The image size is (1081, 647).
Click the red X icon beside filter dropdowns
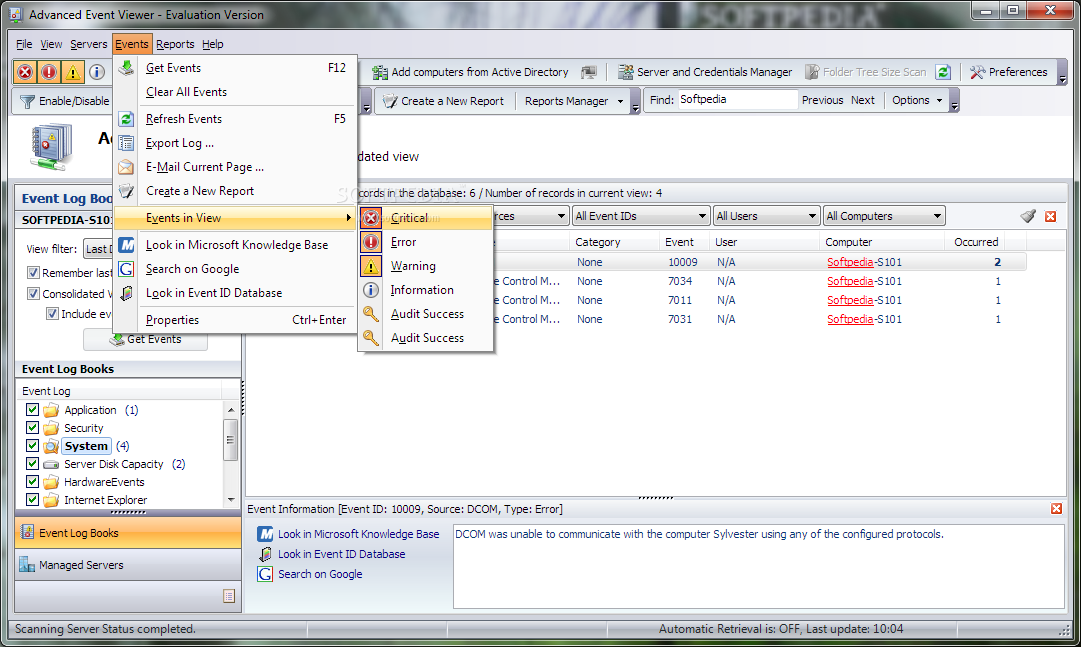1051,216
